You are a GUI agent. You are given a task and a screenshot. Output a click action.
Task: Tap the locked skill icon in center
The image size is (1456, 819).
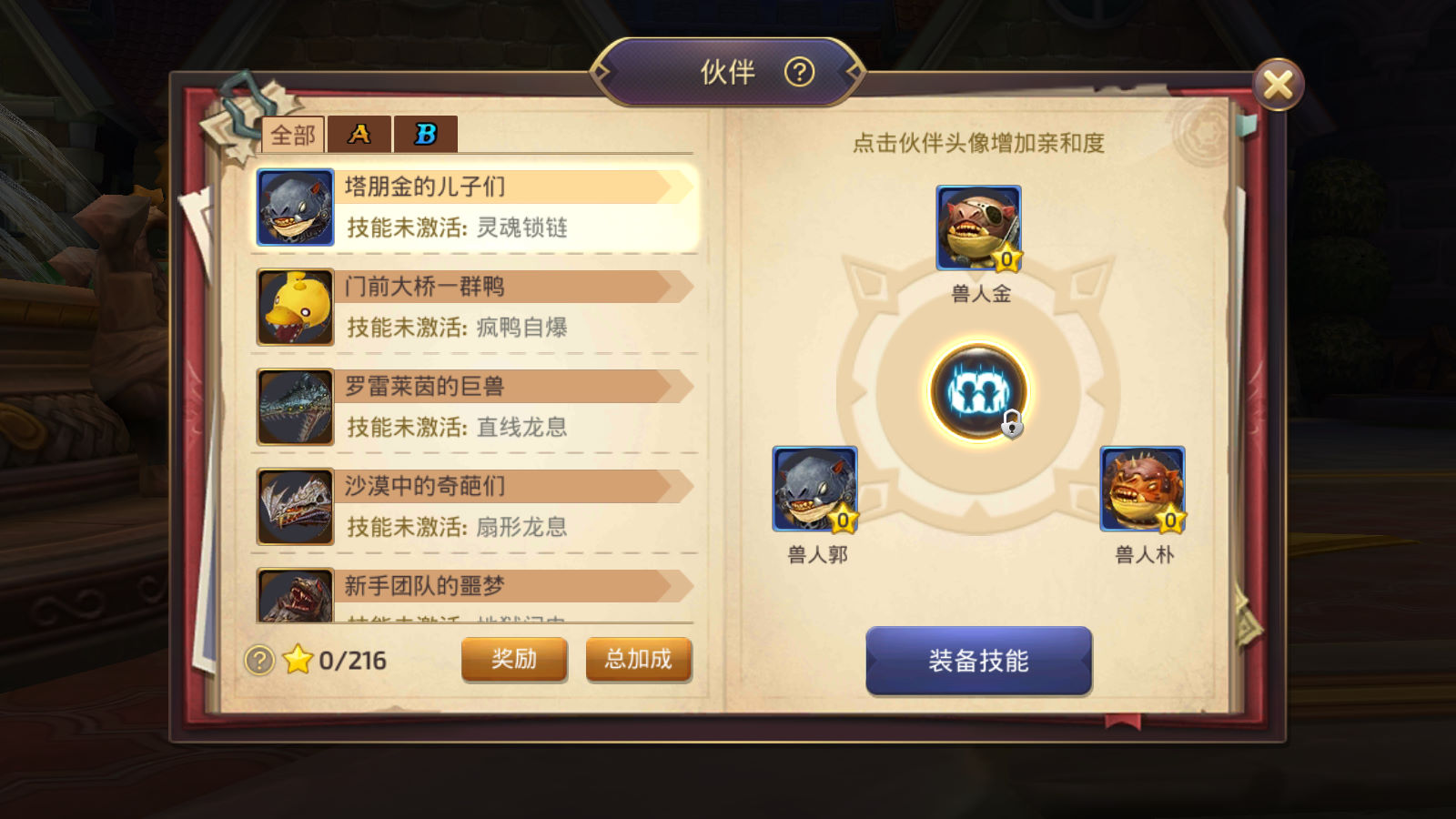click(x=978, y=392)
